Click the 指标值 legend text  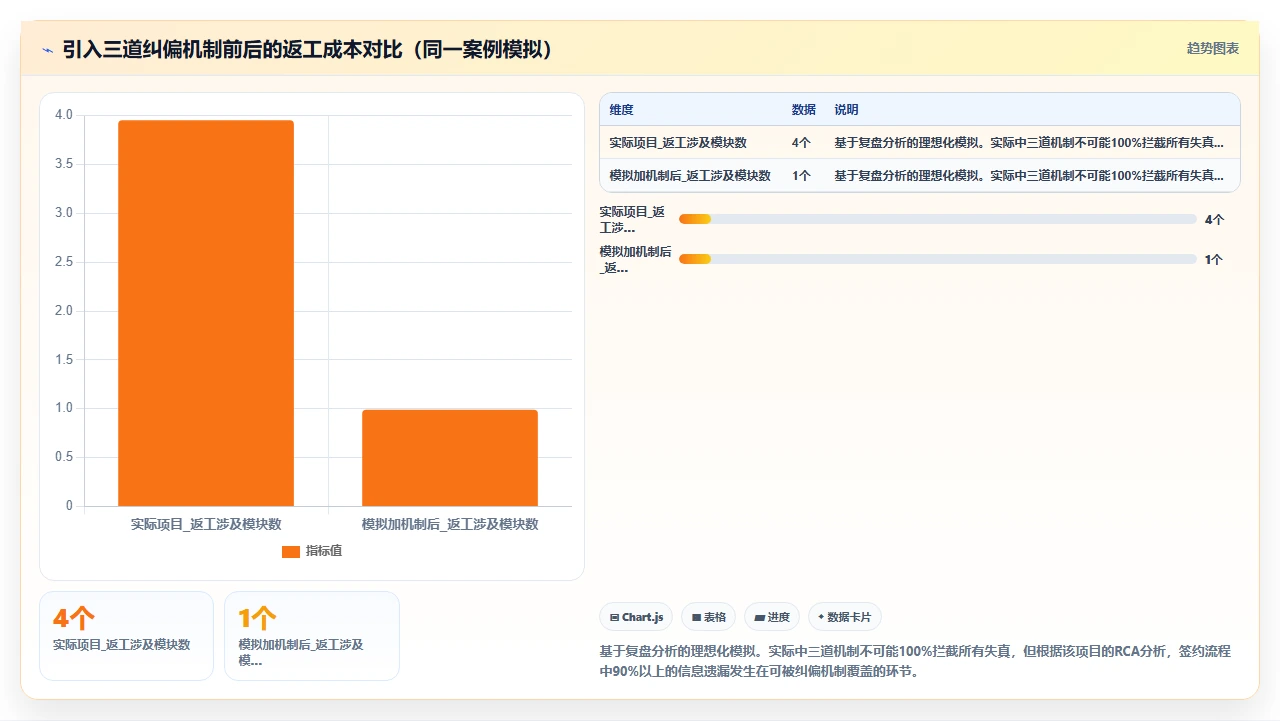point(324,551)
